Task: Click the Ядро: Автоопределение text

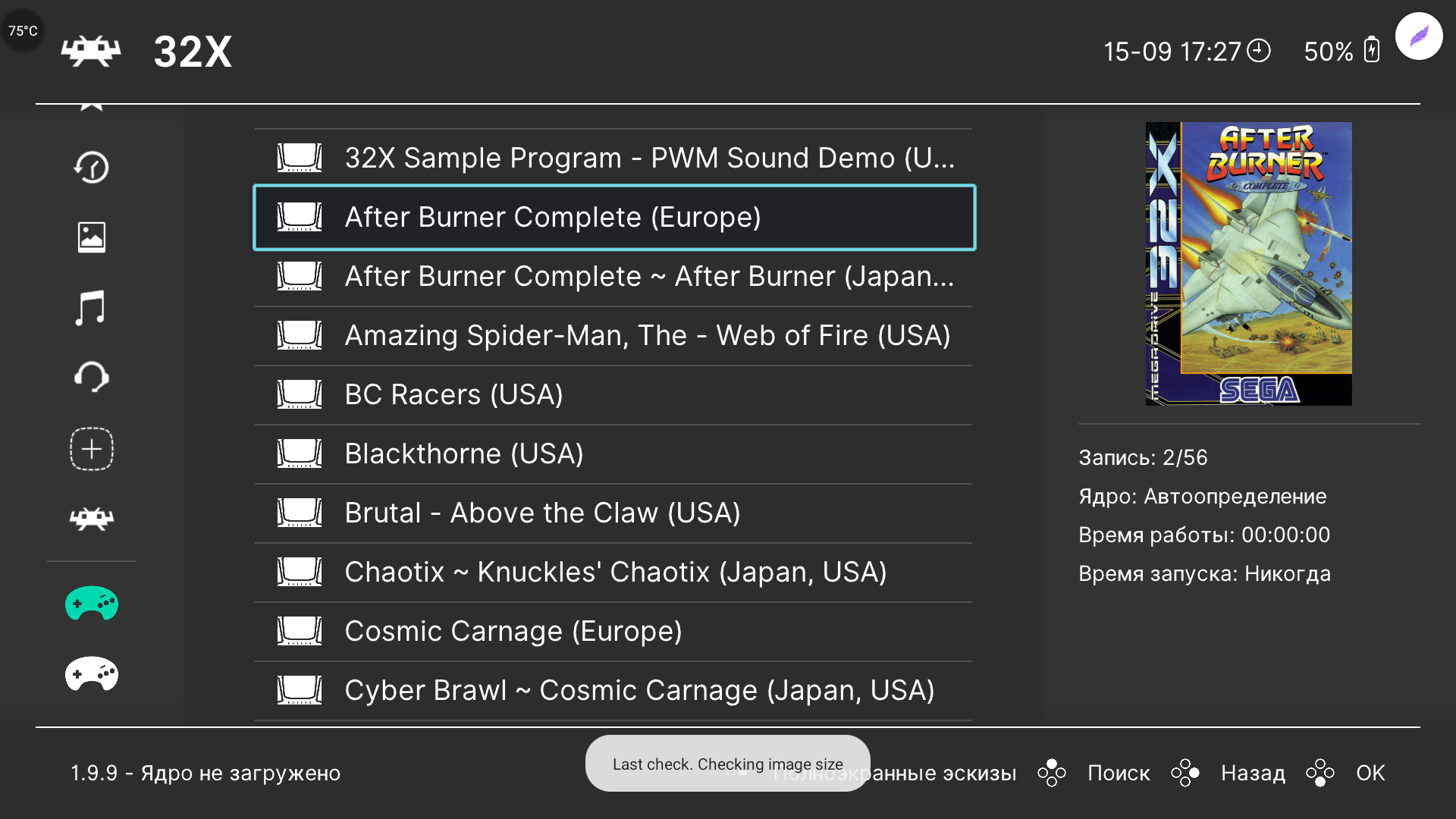Action: coord(1203,496)
